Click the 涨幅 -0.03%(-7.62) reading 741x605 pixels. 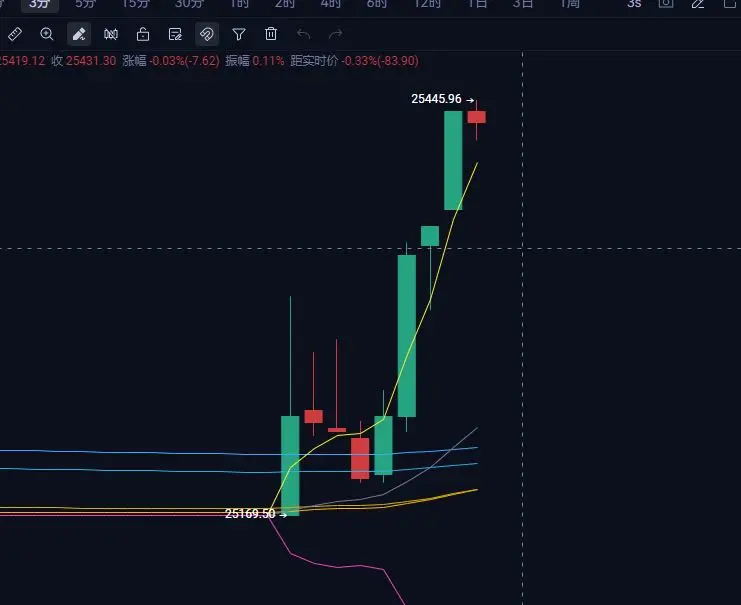click(x=171, y=61)
